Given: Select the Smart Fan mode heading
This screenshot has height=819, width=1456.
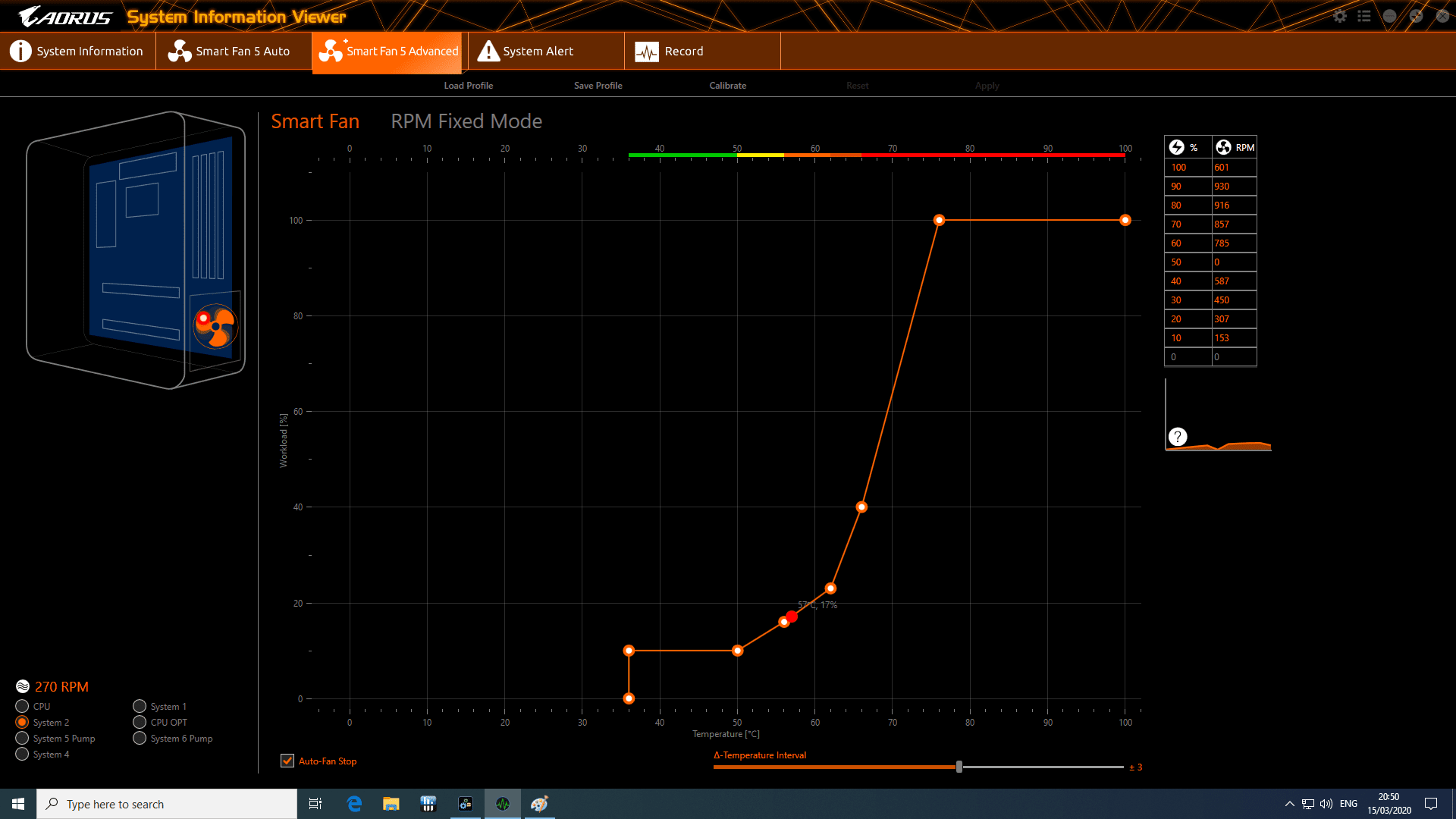Looking at the screenshot, I should (315, 121).
